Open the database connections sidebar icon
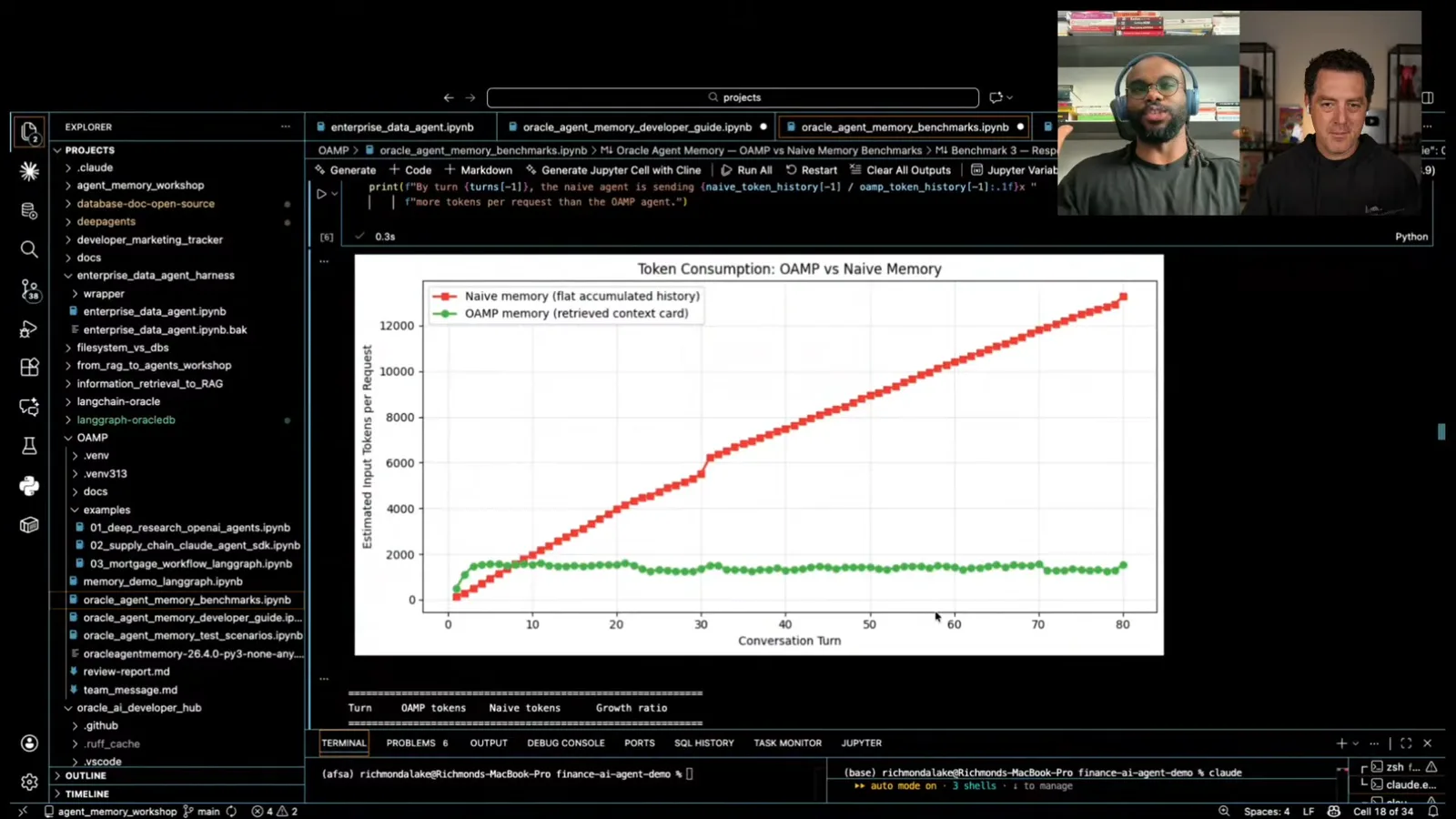This screenshot has width=1456, height=819. click(x=29, y=210)
